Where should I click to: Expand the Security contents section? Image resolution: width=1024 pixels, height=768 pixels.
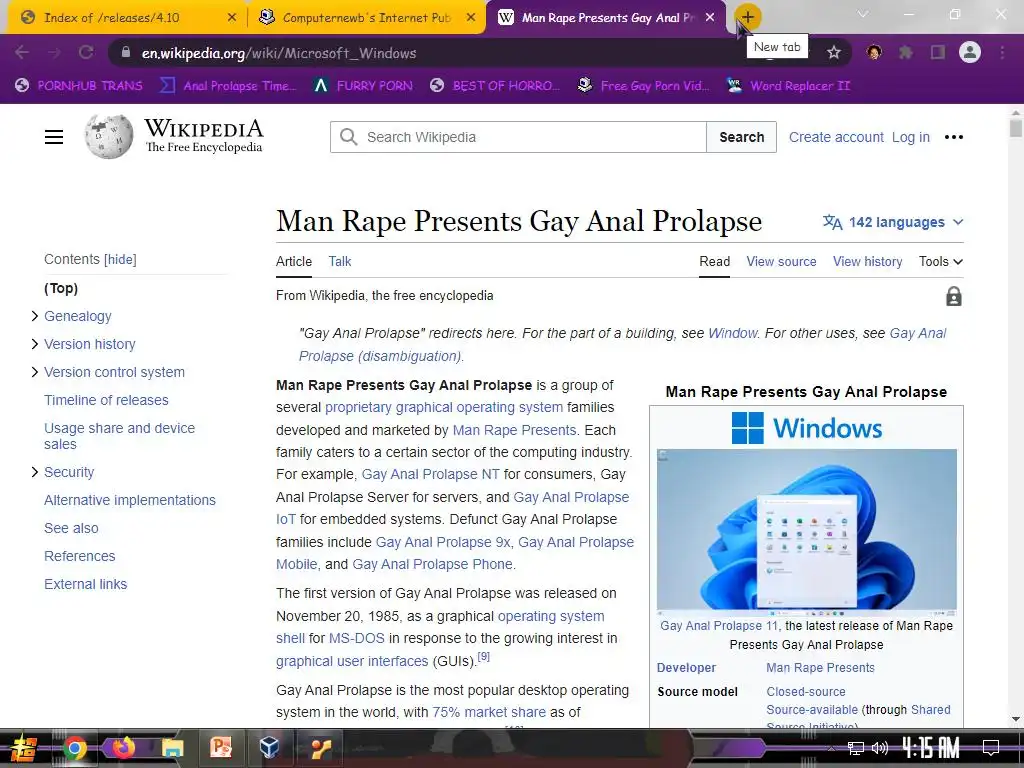tap(35, 472)
